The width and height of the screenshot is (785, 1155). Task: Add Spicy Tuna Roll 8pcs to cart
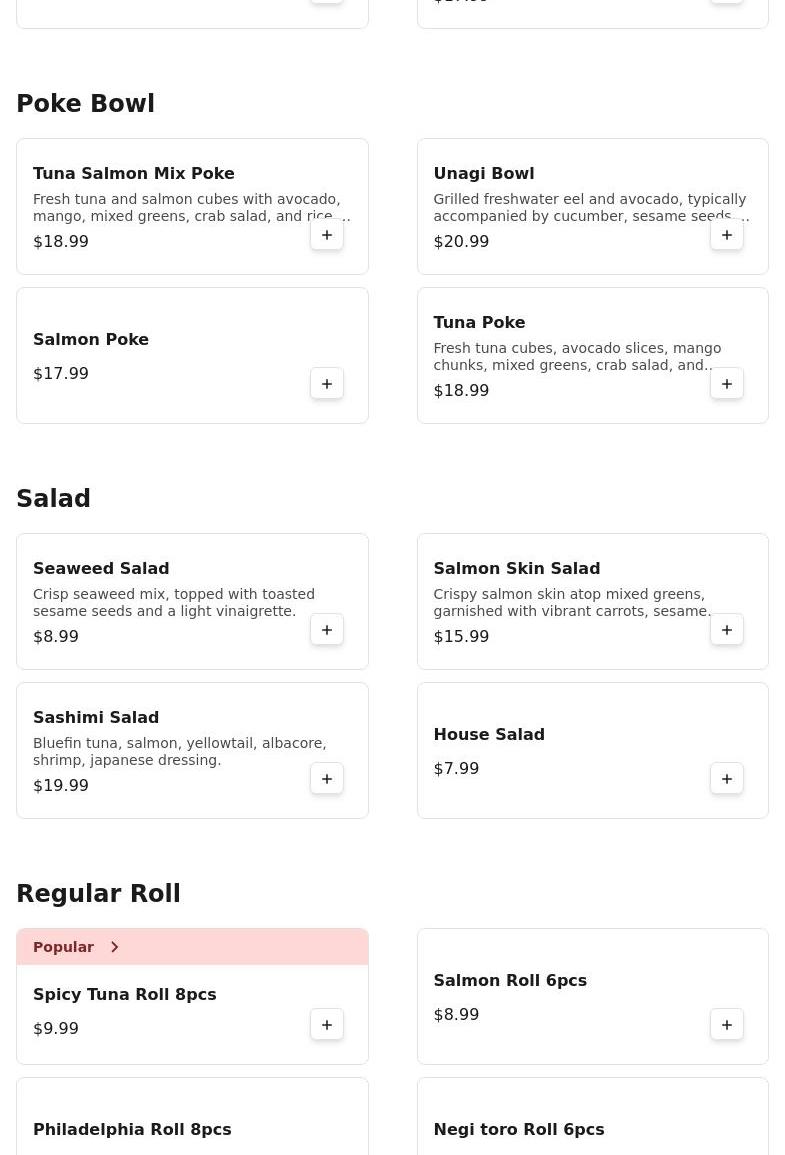327,1025
